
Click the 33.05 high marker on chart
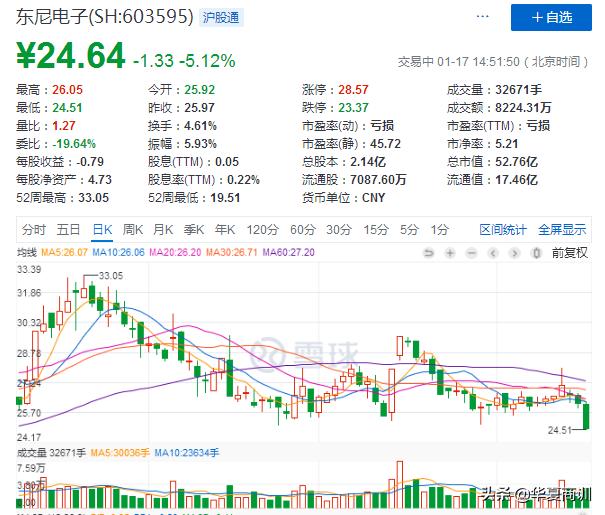pyautogui.click(x=111, y=276)
